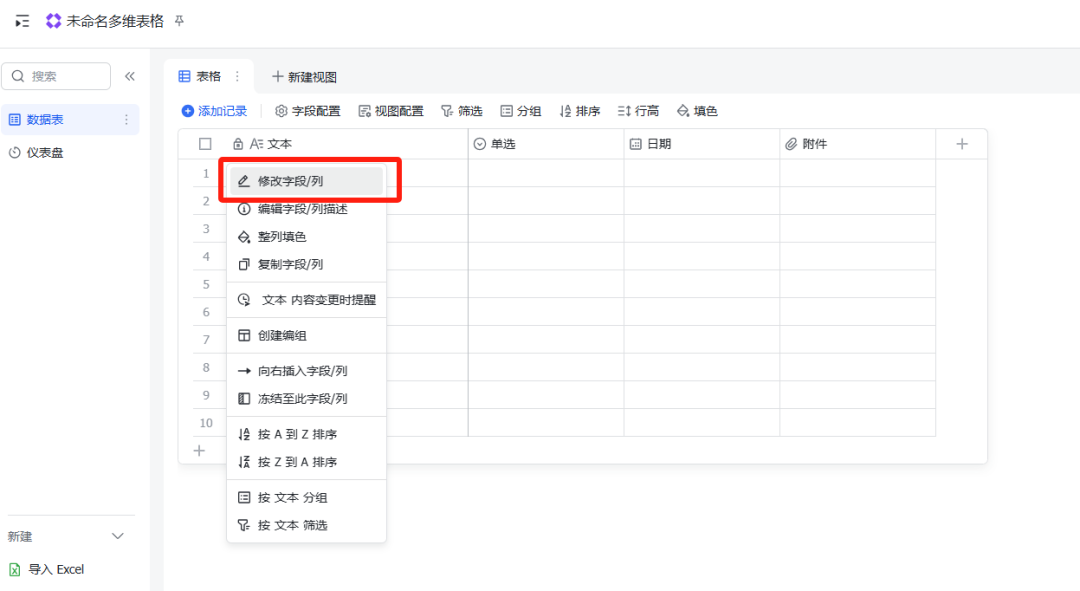Open the 排序 sort tool

click(x=579, y=111)
